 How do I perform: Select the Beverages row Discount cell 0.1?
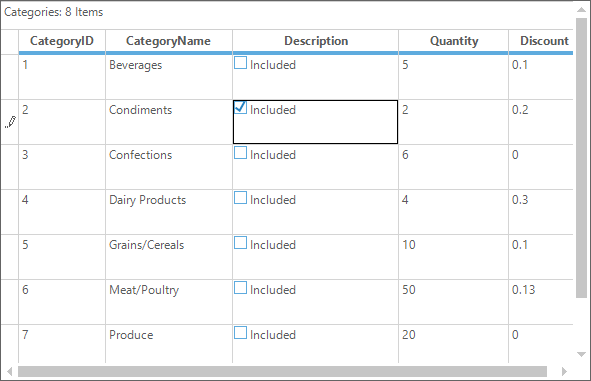pyautogui.click(x=541, y=77)
